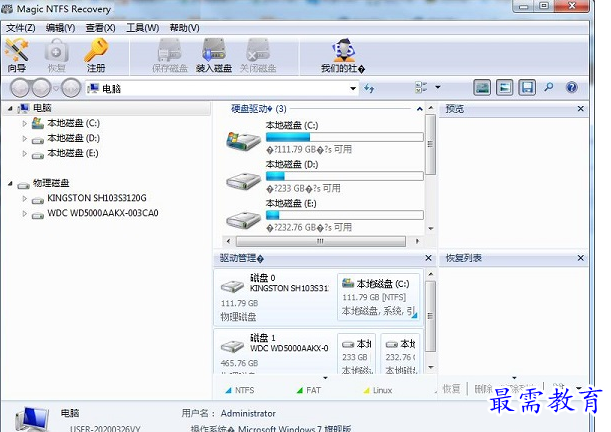Image resolution: width=611 pixels, height=432 pixels.
Task: Toggle the preview panel picture icon
Action: pos(482,88)
